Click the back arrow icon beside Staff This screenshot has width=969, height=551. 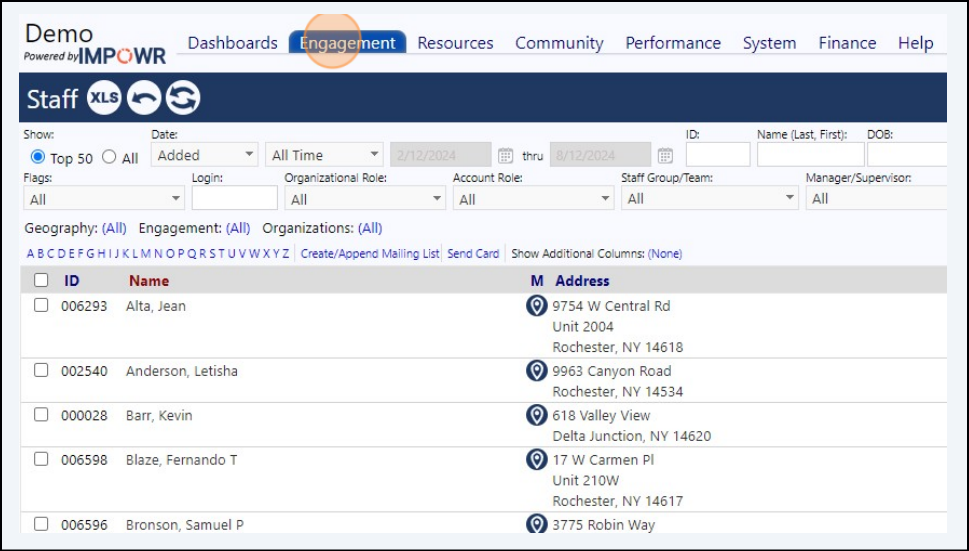[x=144, y=98]
